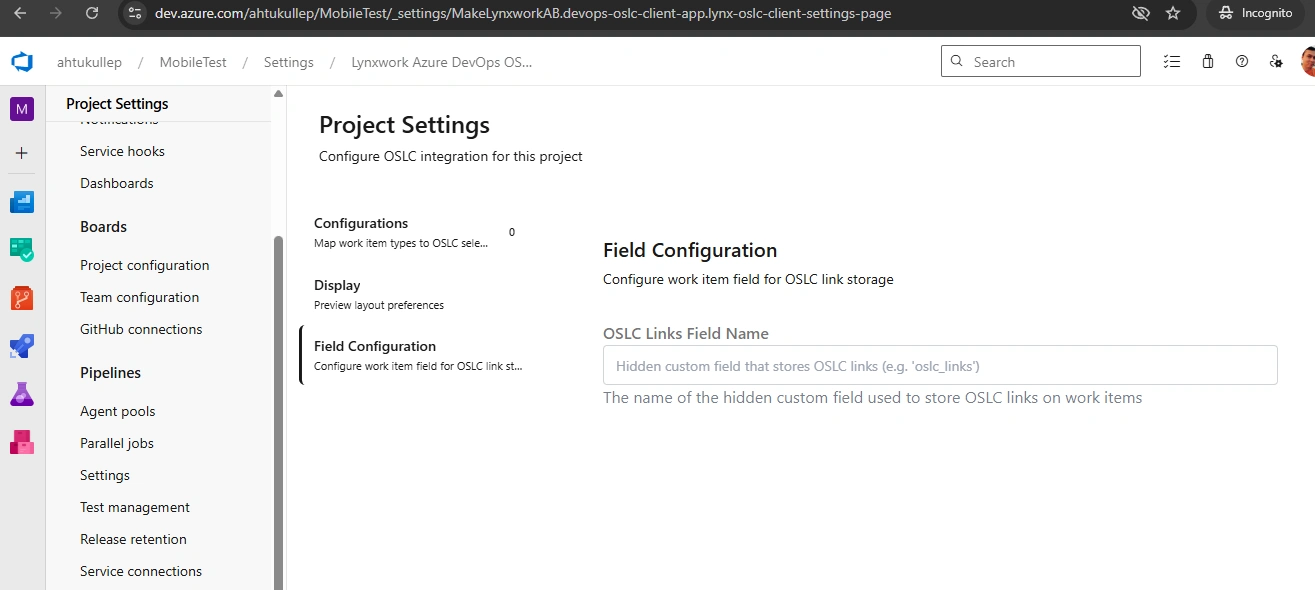Click 'Configure OSLC integration for this project'
The width and height of the screenshot is (1315, 590).
(451, 156)
